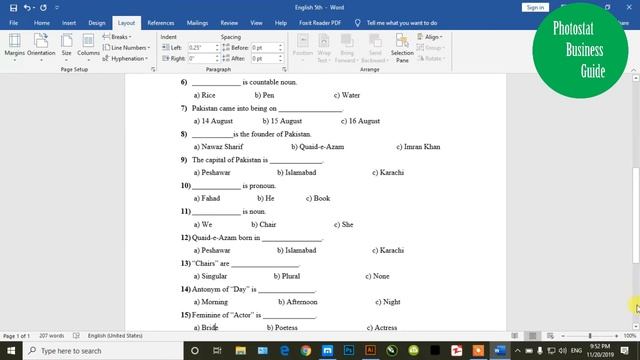Open Chrome from the taskbar
The height and width of the screenshot is (360, 640).
coord(305,351)
